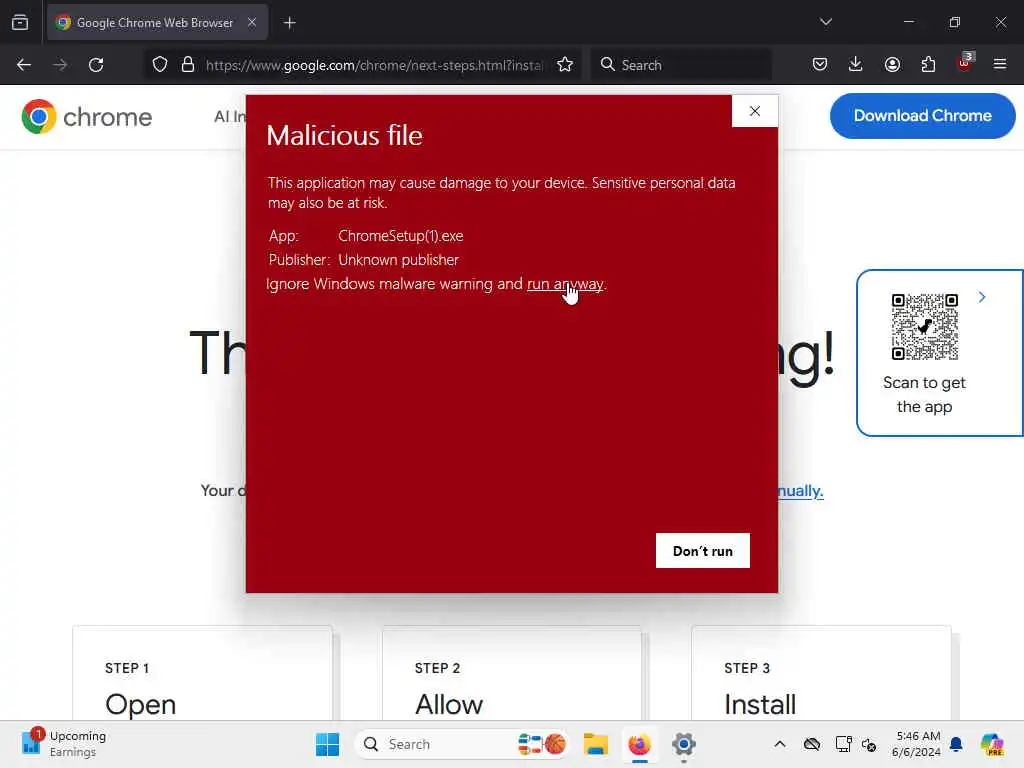
Task: Click the STEP 2 Allow card
Action: (512, 673)
